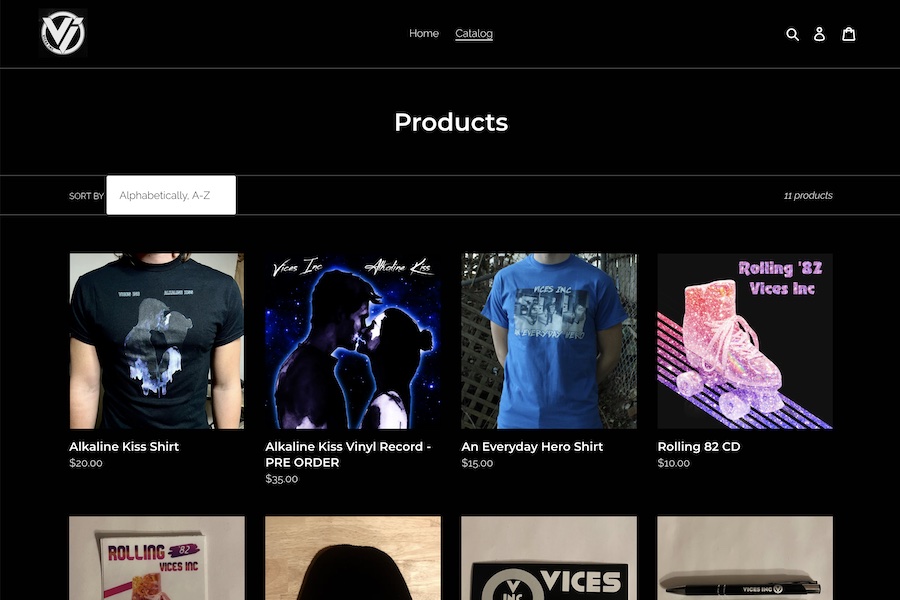
Task: Click the Vices Inc store logo
Action: pos(61,32)
